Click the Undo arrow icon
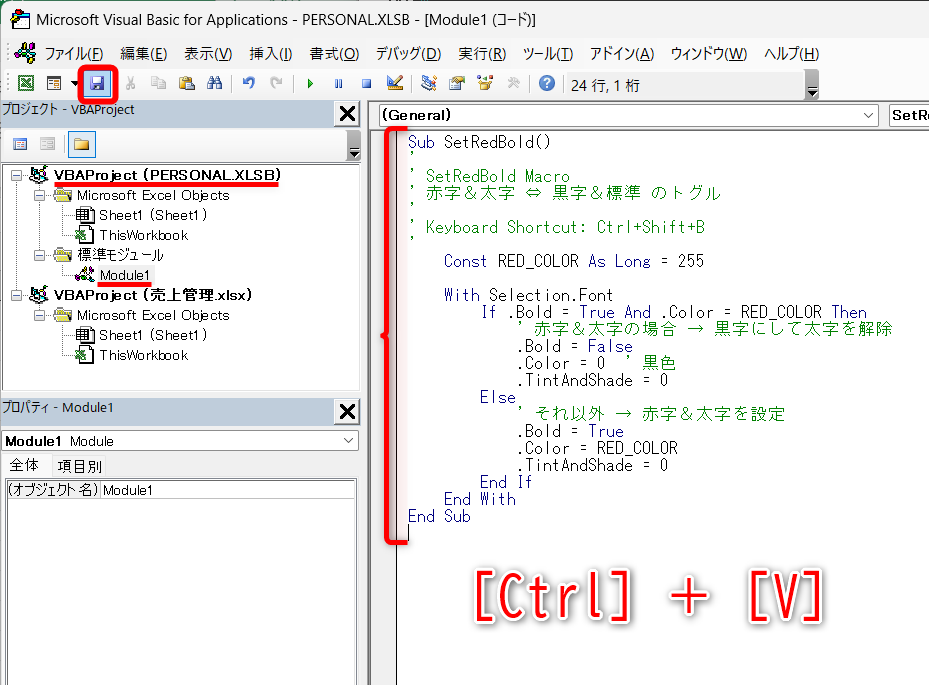This screenshot has height=685, width=929. coord(249,83)
